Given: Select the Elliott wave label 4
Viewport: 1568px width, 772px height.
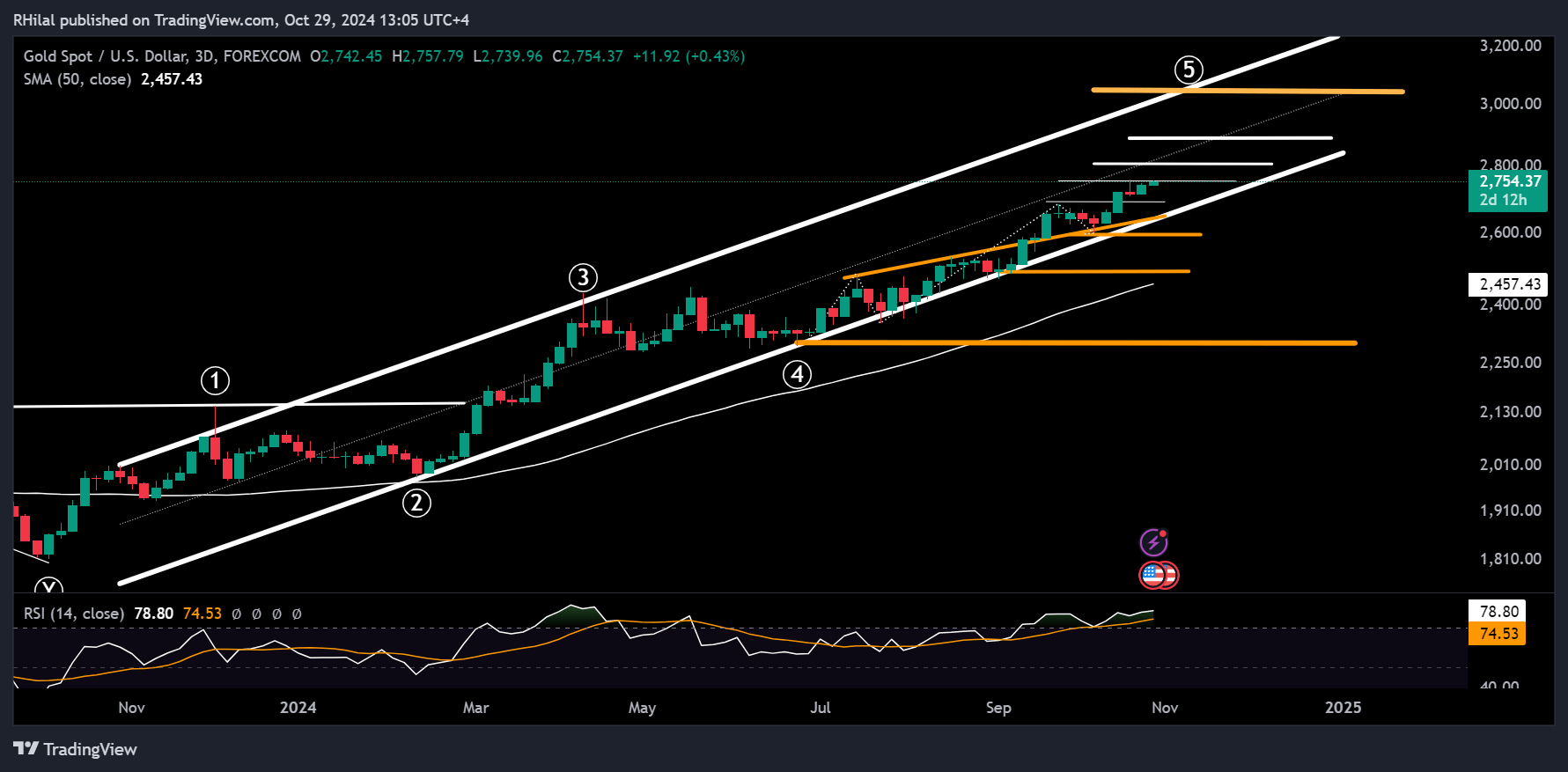Looking at the screenshot, I should (x=797, y=375).
